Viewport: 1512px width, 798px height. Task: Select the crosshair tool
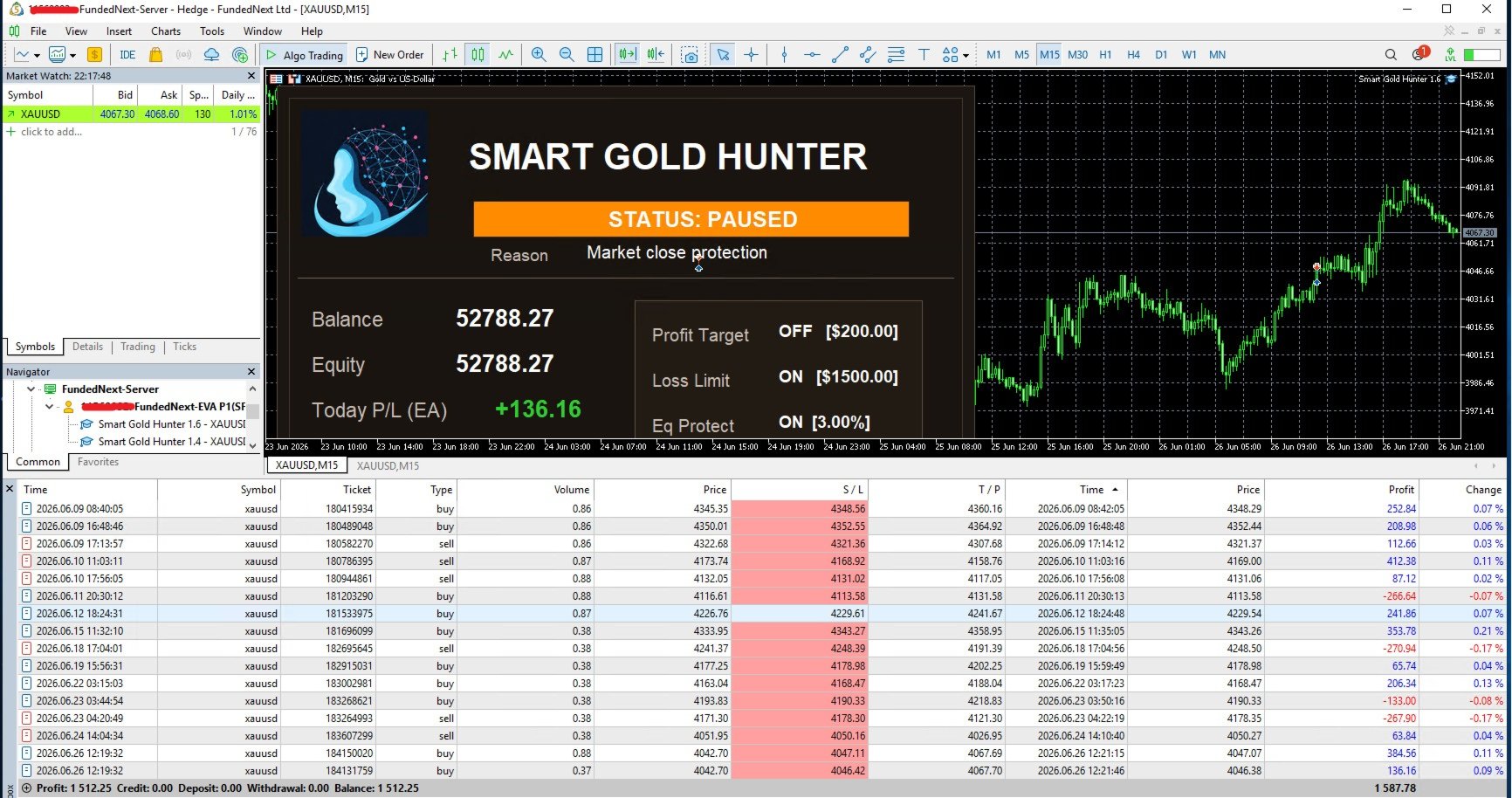[x=751, y=54]
